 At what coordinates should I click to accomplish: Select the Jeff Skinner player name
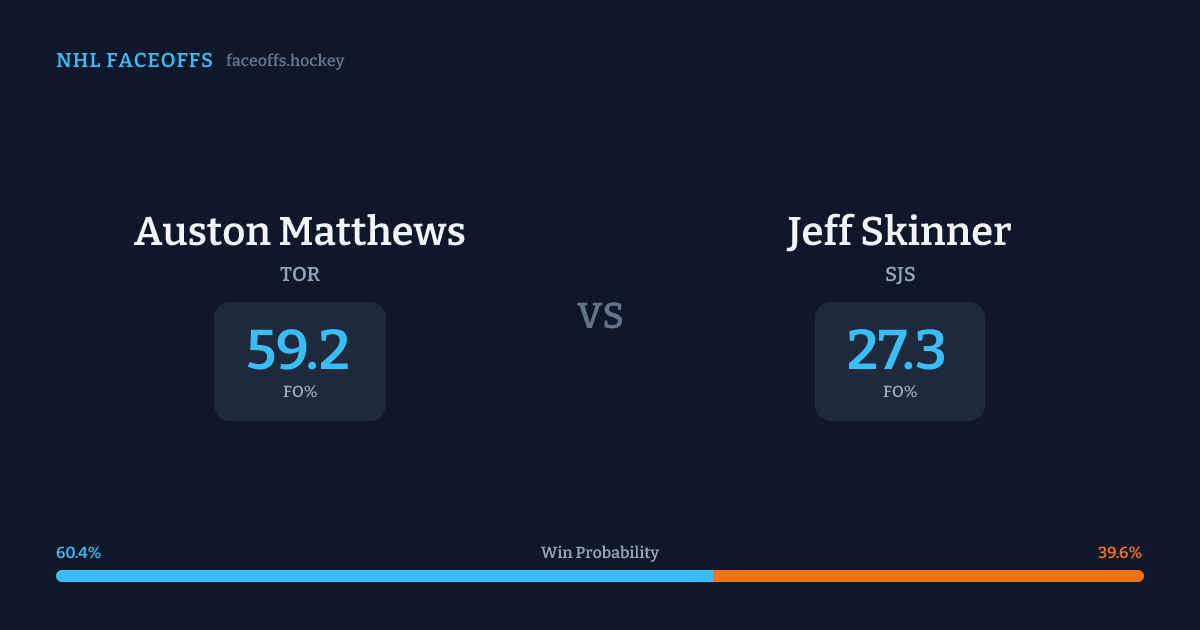click(899, 231)
